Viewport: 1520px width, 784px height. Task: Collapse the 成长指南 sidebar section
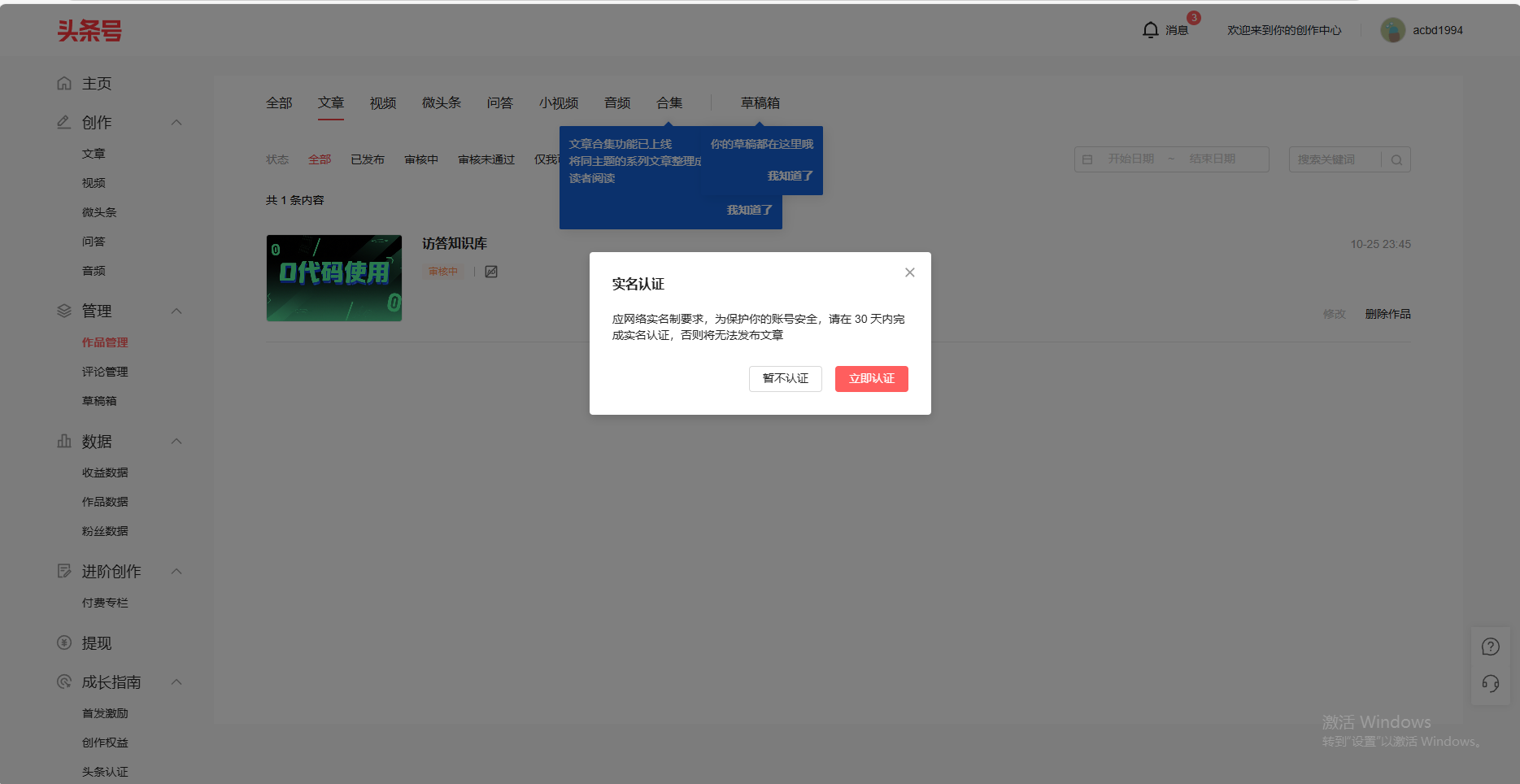click(x=176, y=682)
